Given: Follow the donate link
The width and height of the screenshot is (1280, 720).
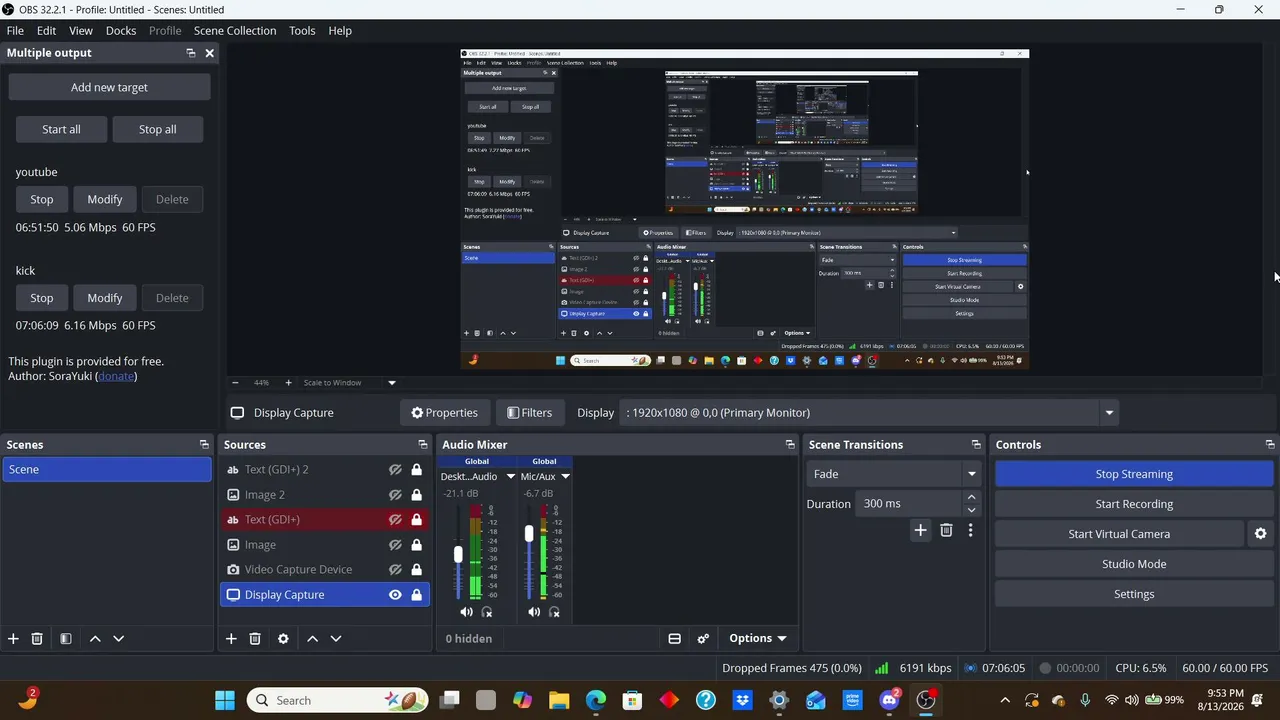Looking at the screenshot, I should click(116, 377).
